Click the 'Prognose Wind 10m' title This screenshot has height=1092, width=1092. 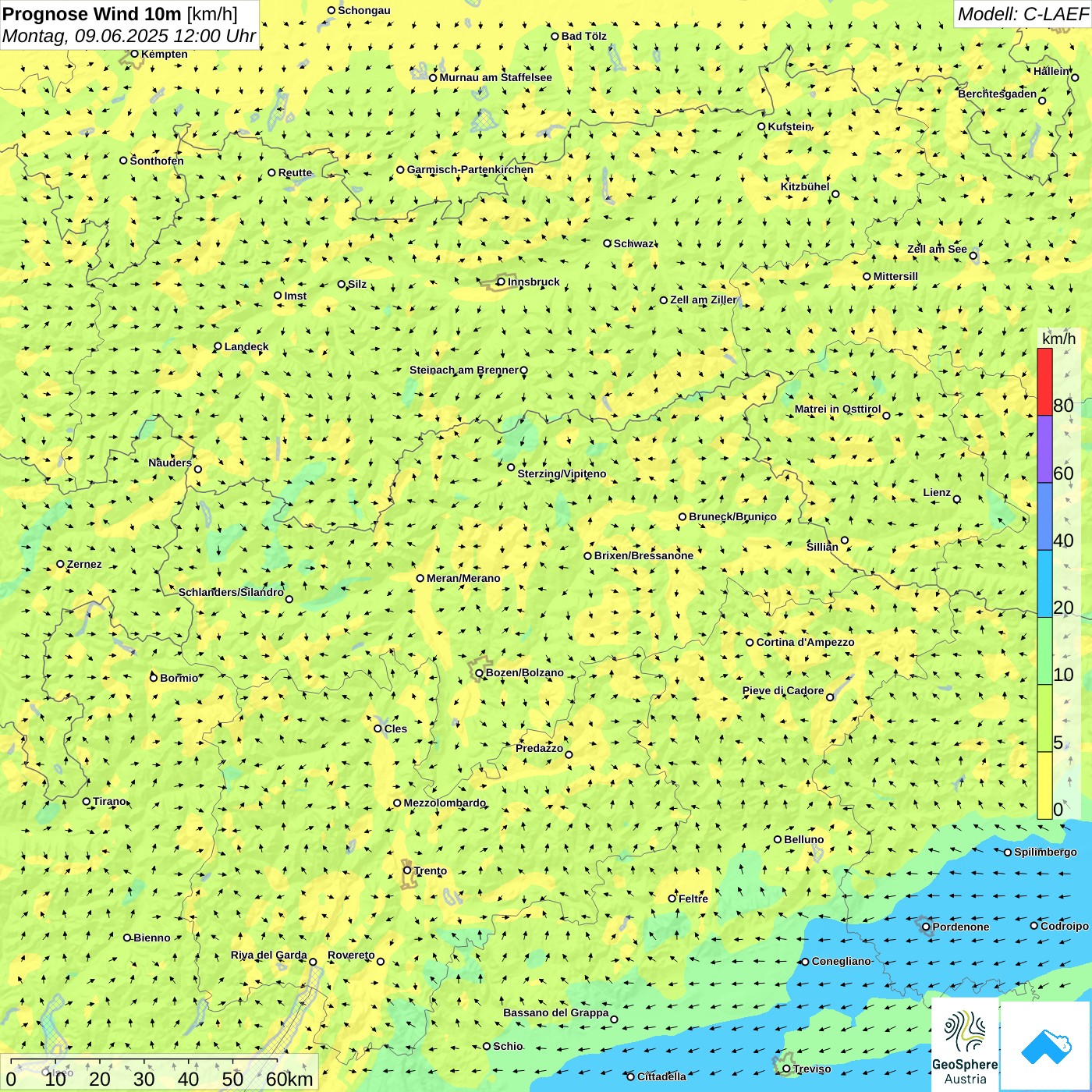coord(92,13)
